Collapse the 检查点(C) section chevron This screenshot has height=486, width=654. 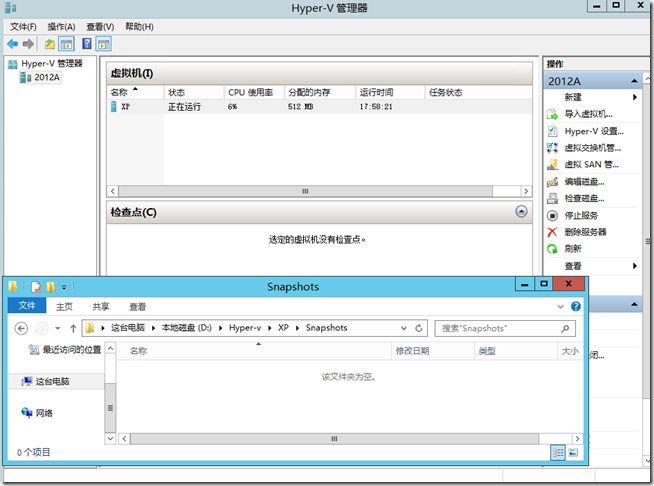[x=521, y=212]
